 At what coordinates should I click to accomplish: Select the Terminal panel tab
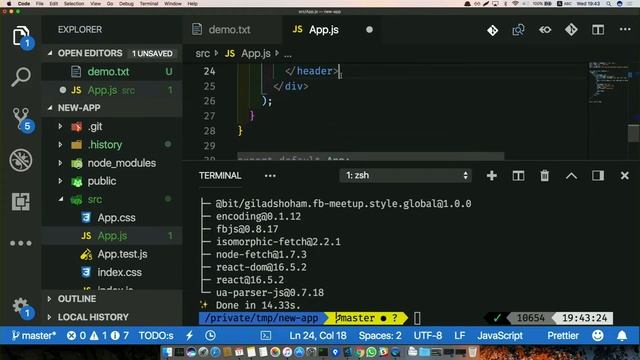click(x=220, y=176)
